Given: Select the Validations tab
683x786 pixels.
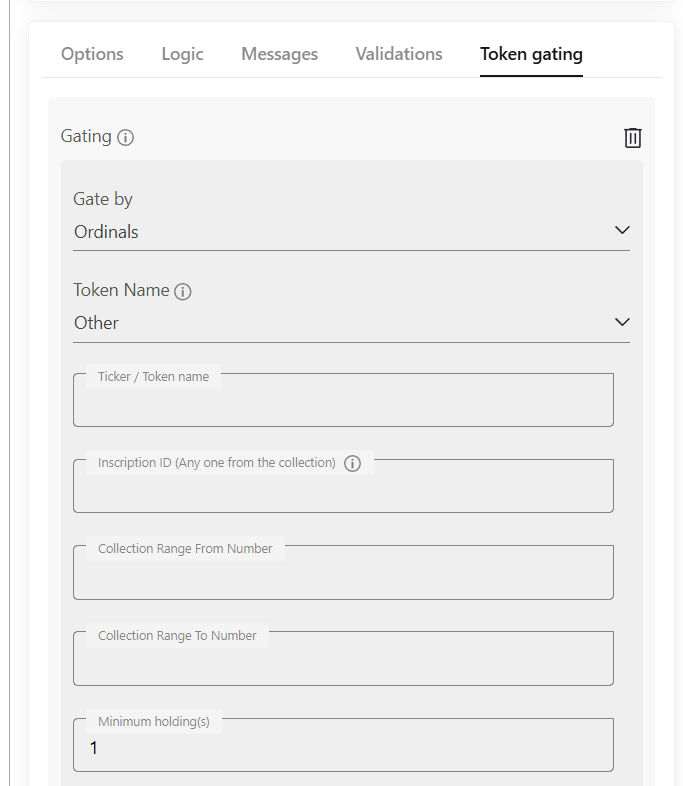Looking at the screenshot, I should click(399, 54).
